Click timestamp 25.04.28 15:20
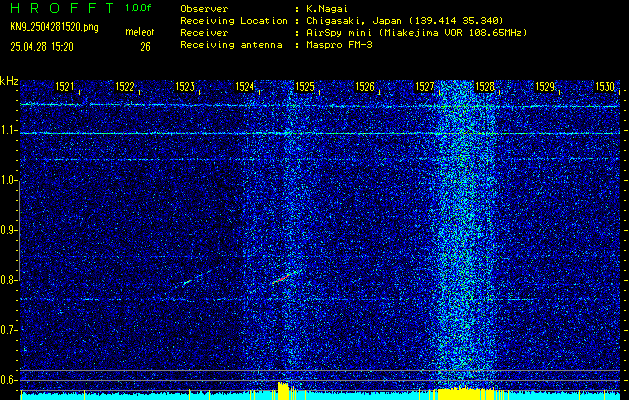Image resolution: width=629 pixels, height=400 pixels. click(42, 47)
